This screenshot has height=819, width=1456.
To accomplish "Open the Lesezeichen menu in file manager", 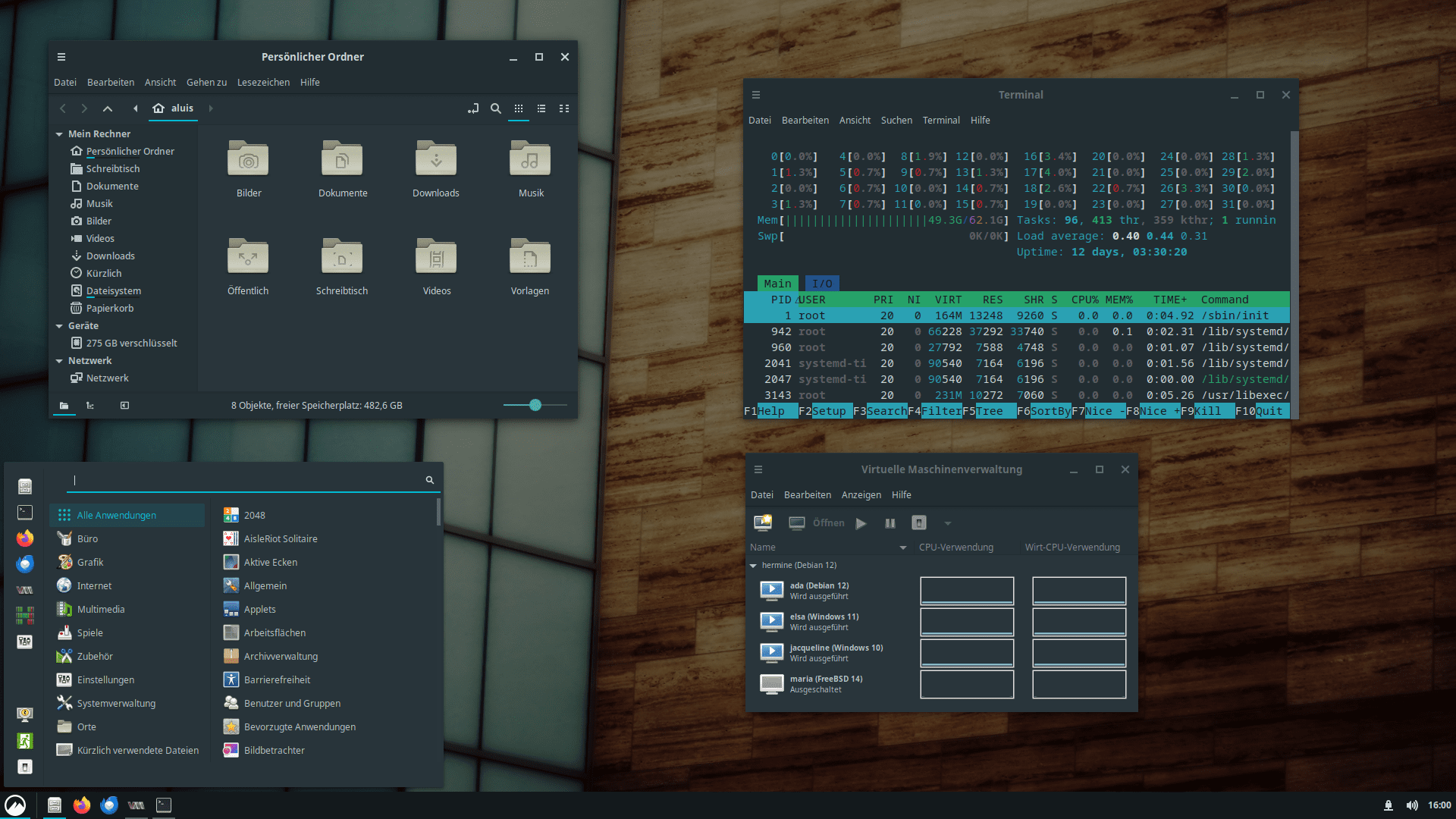I will click(263, 82).
